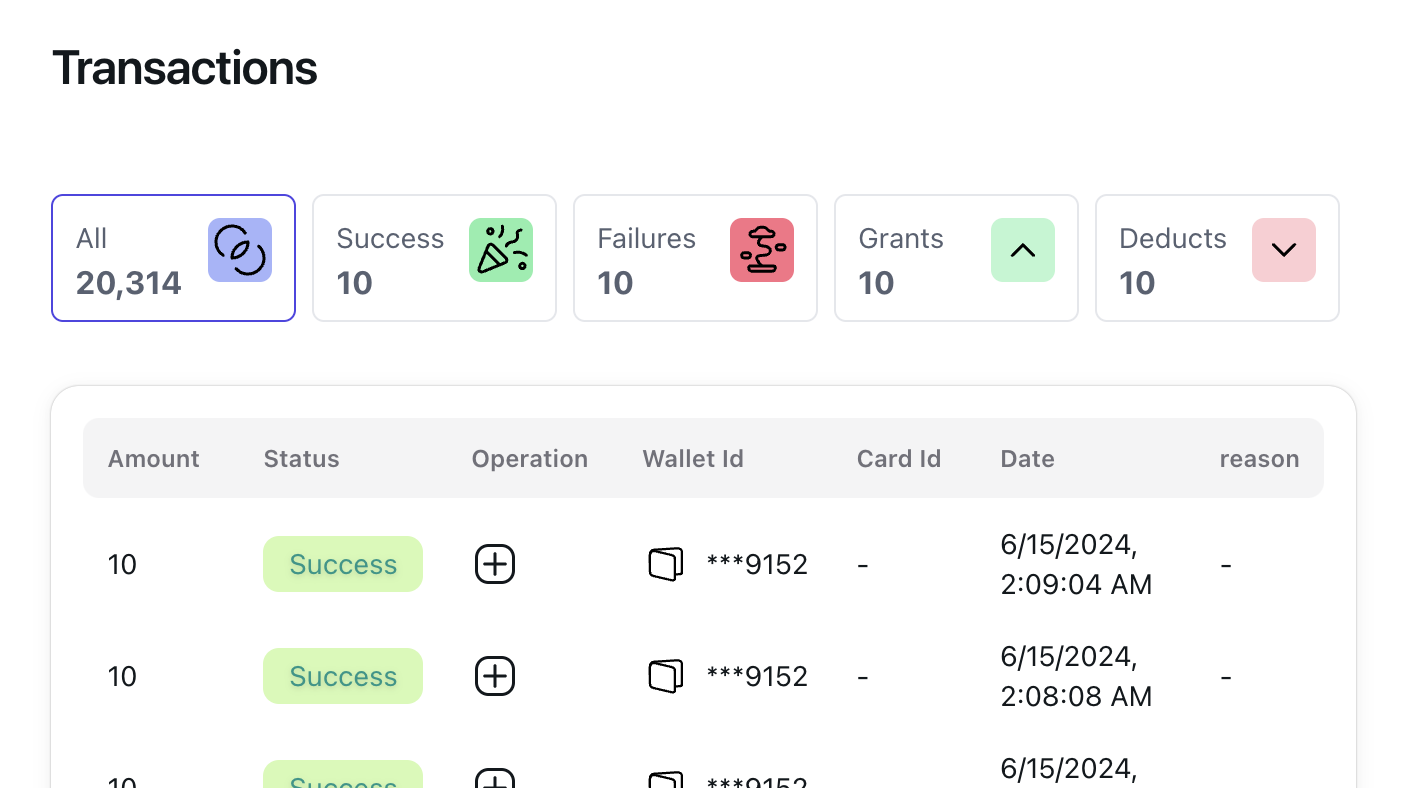Click the green up chevron in Grants card
Image resolution: width=1404 pixels, height=788 pixels.
point(1023,250)
